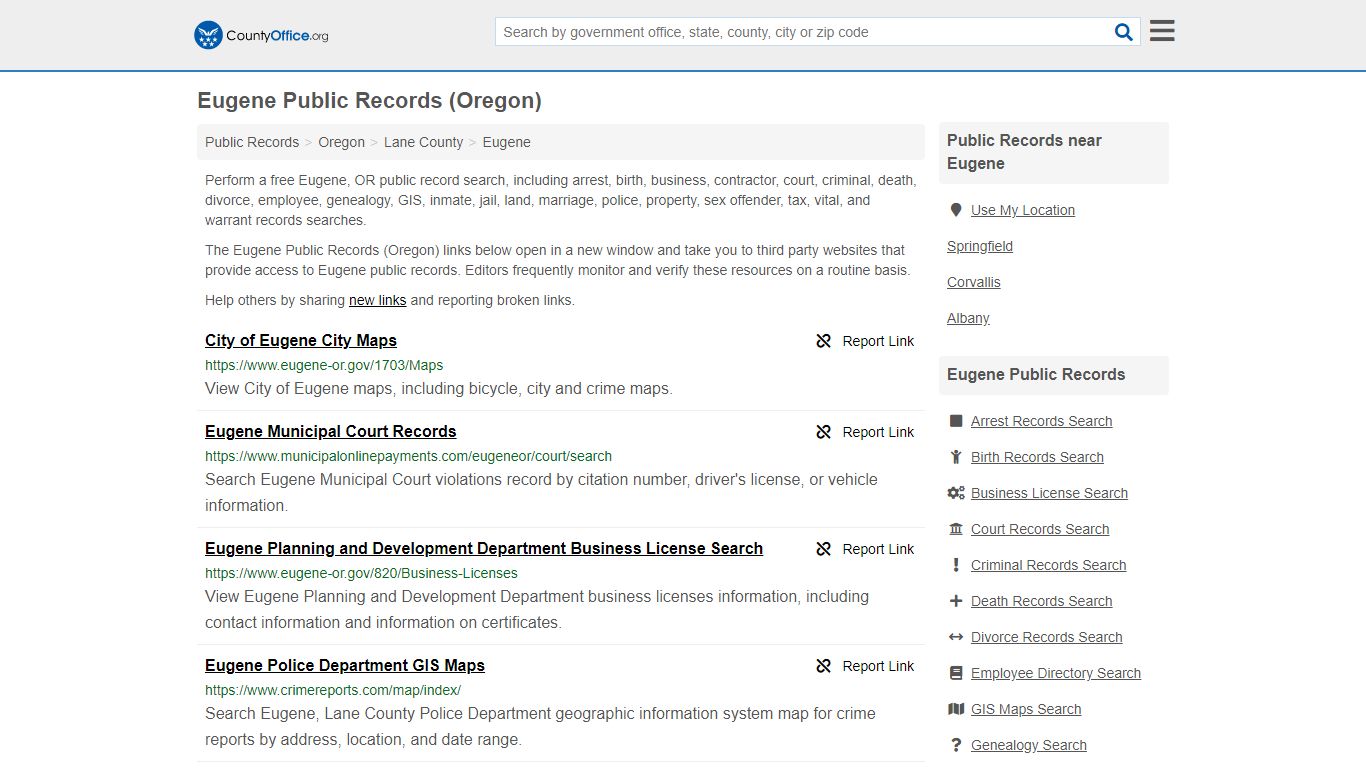This screenshot has height=768, width=1366.
Task: Click the Business License gears icon
Action: (x=956, y=493)
